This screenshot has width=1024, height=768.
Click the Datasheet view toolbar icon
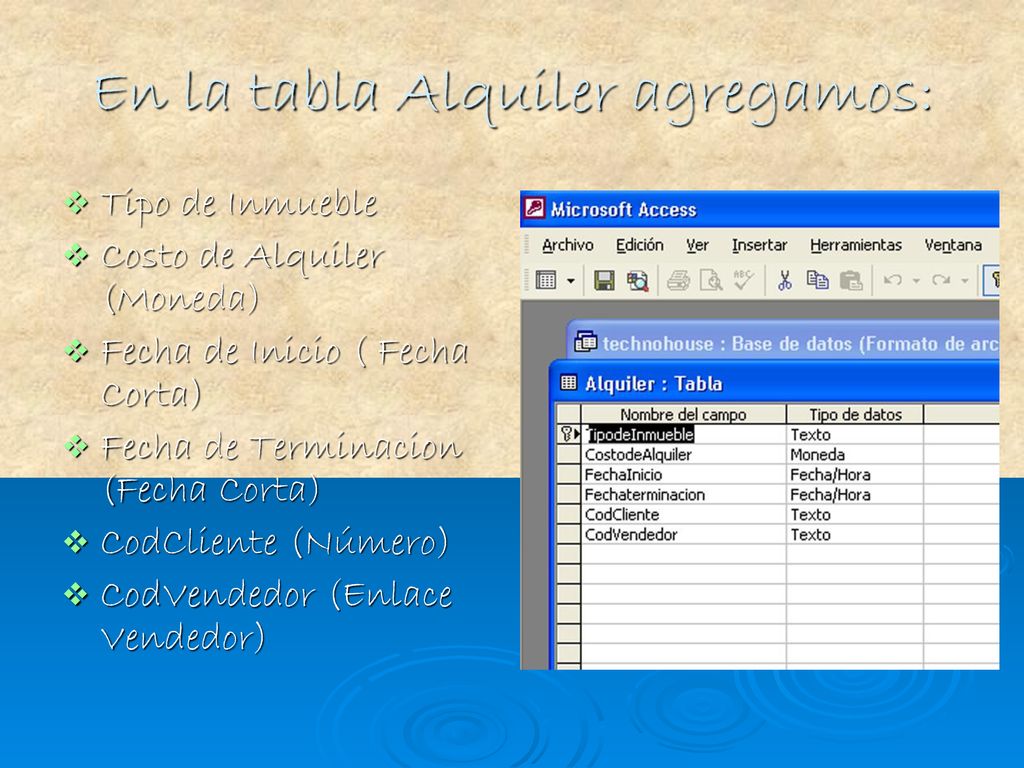[x=545, y=280]
